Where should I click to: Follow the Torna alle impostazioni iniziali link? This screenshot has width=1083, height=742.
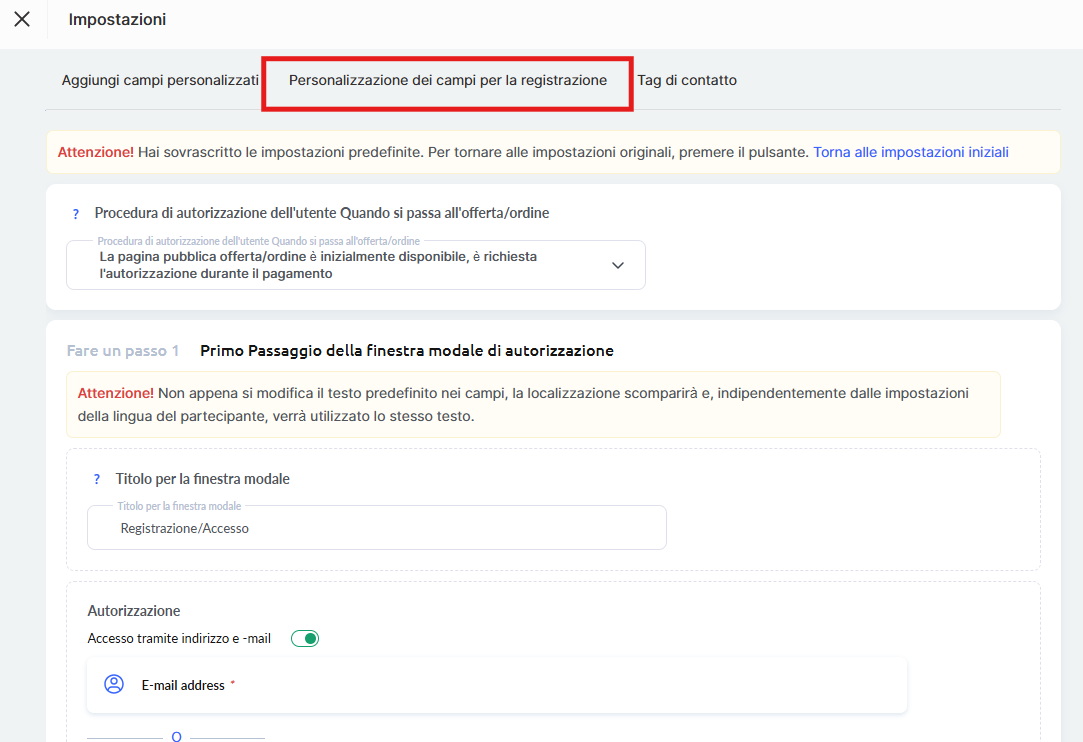(910, 153)
